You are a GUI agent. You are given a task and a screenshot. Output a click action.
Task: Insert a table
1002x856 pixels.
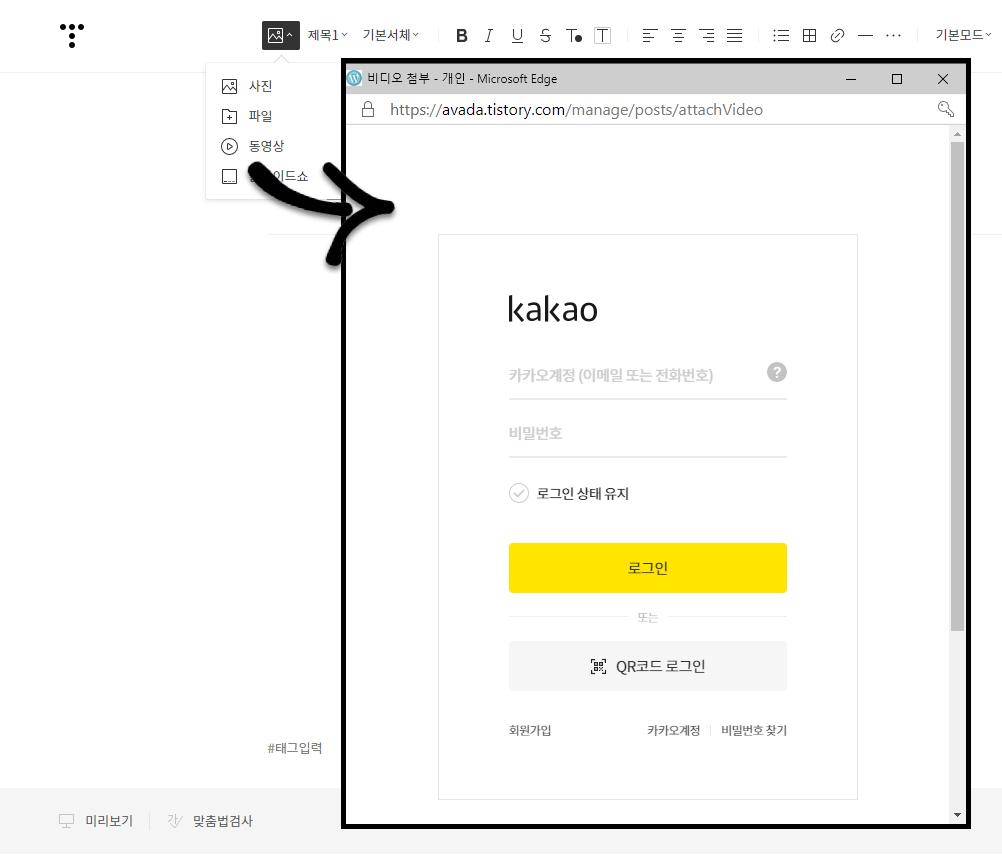(809, 36)
